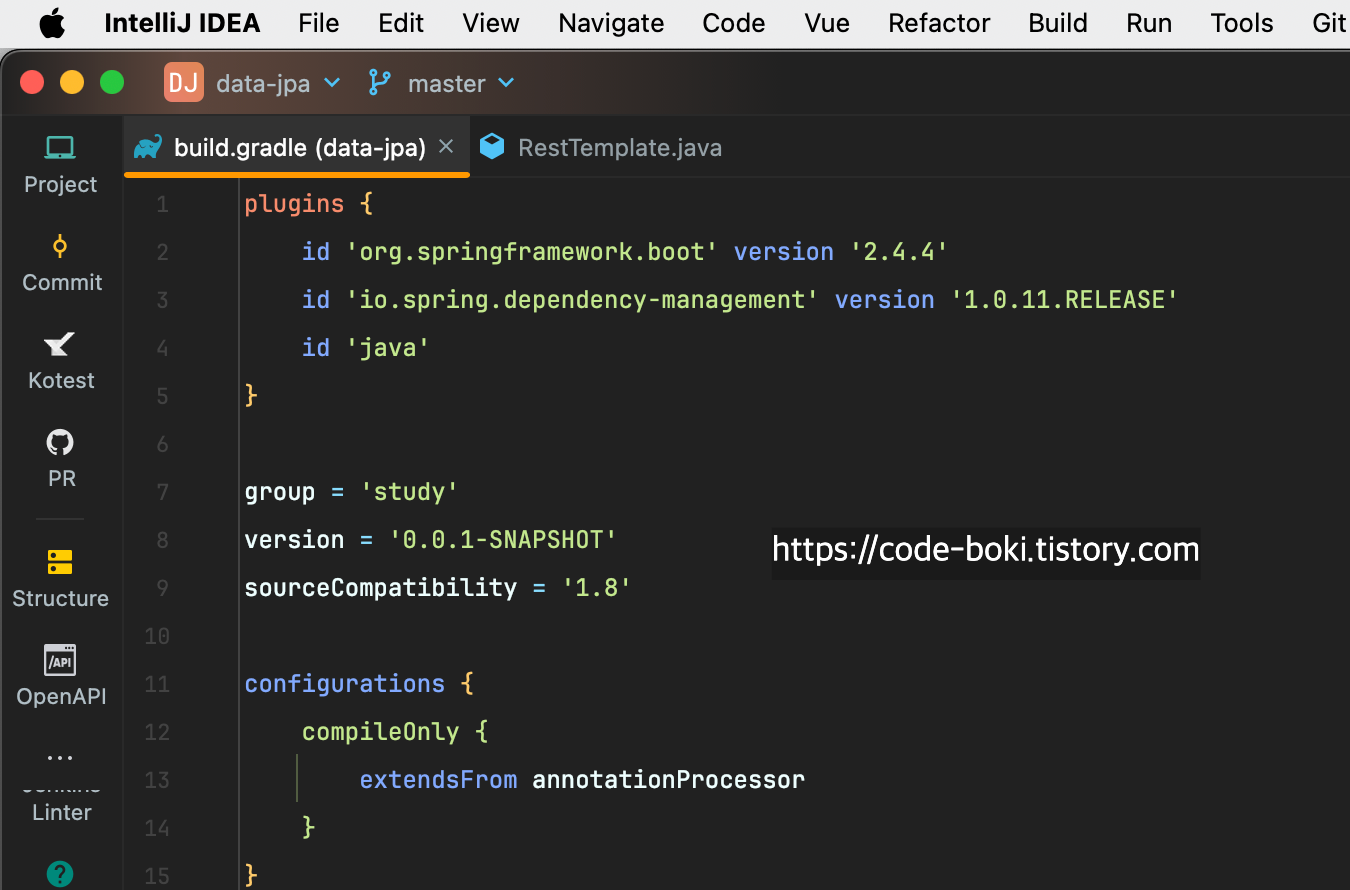This screenshot has height=890, width=1350.
Task: Click the green question mark help icon
Action: (x=60, y=874)
